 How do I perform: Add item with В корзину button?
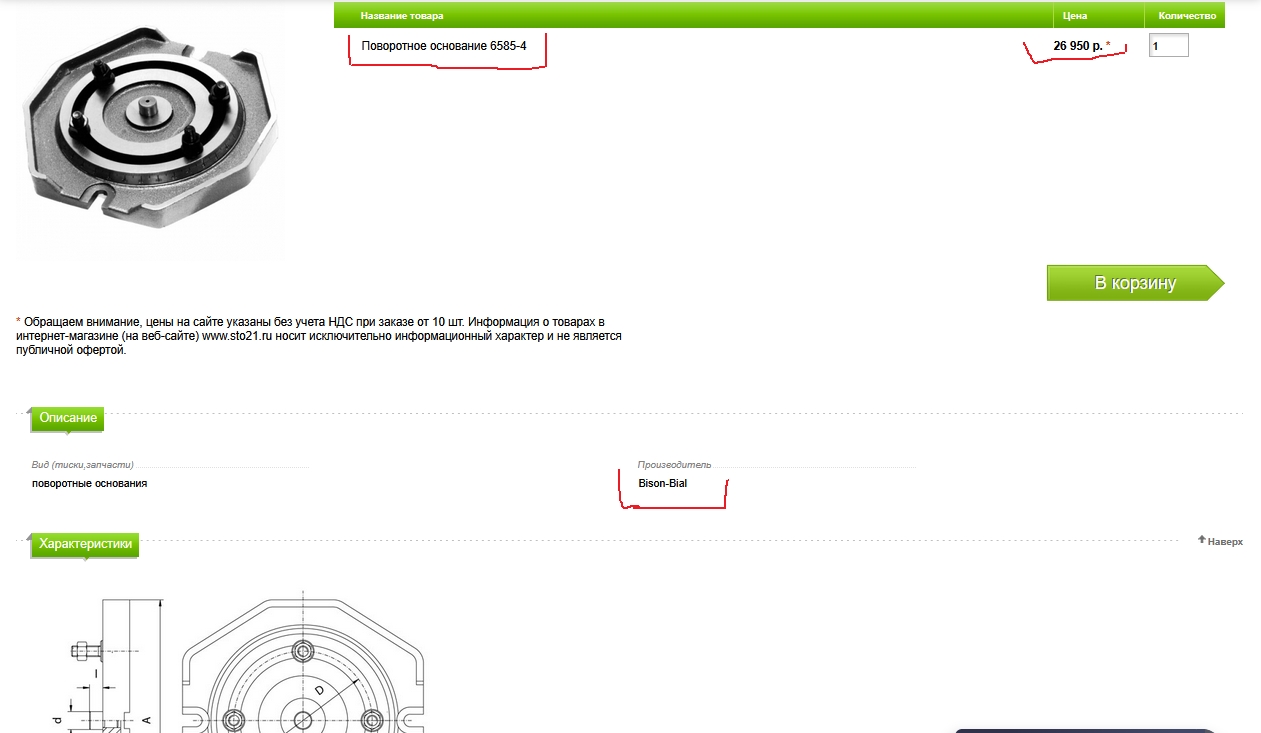(x=1134, y=283)
